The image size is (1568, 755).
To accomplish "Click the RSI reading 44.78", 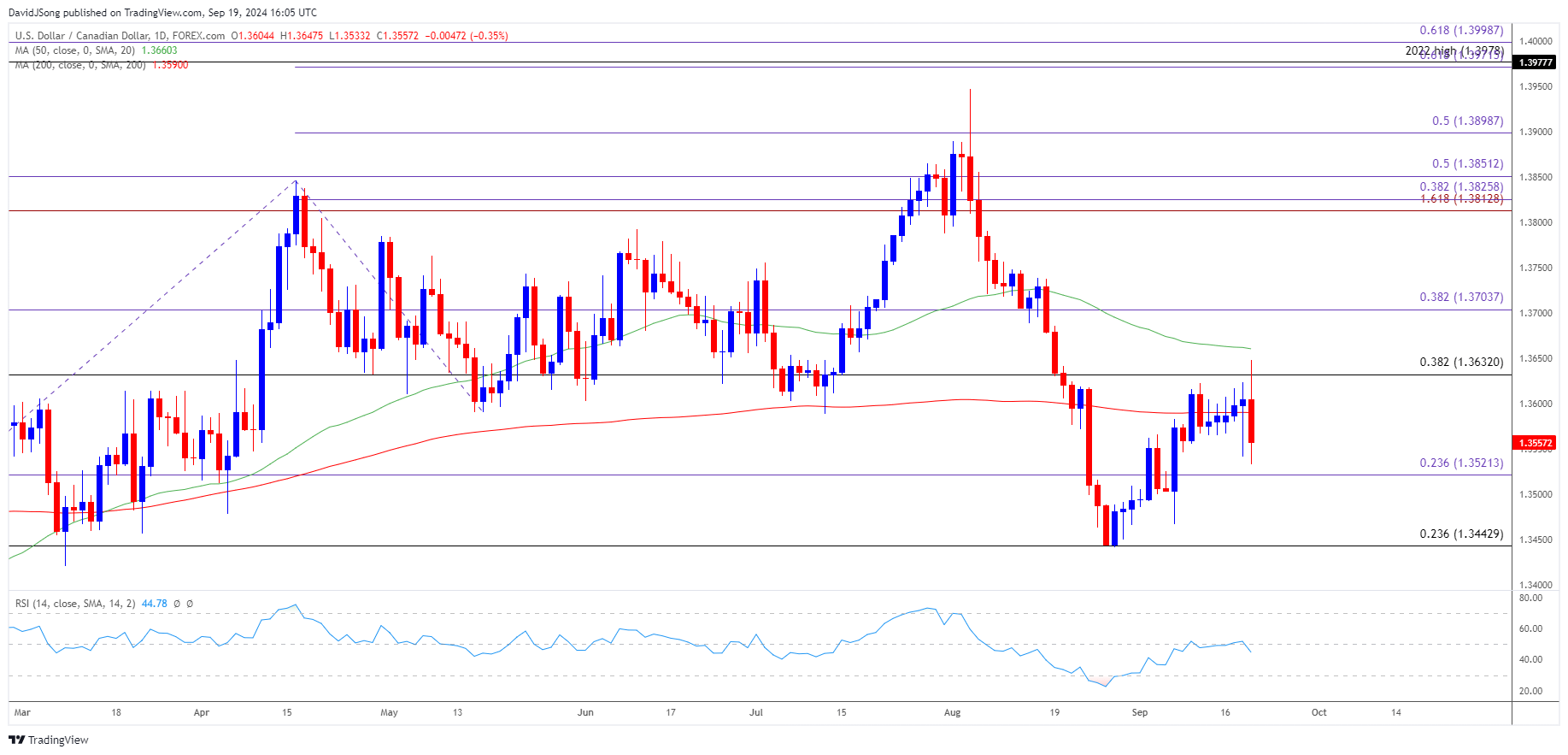I will pyautogui.click(x=154, y=604).
